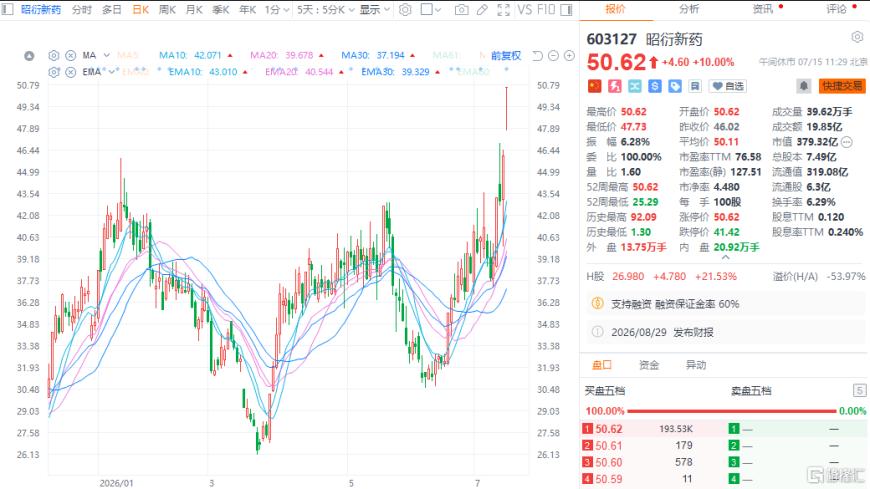This screenshot has height=489, width=870.
Task: Remove the EMA indicator with its X
Action: (70, 72)
